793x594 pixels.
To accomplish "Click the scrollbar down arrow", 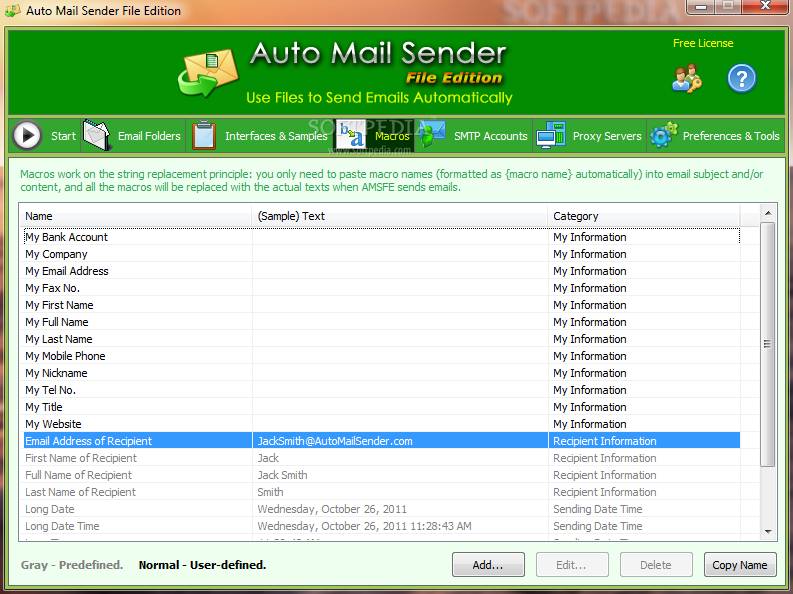I will 768,532.
